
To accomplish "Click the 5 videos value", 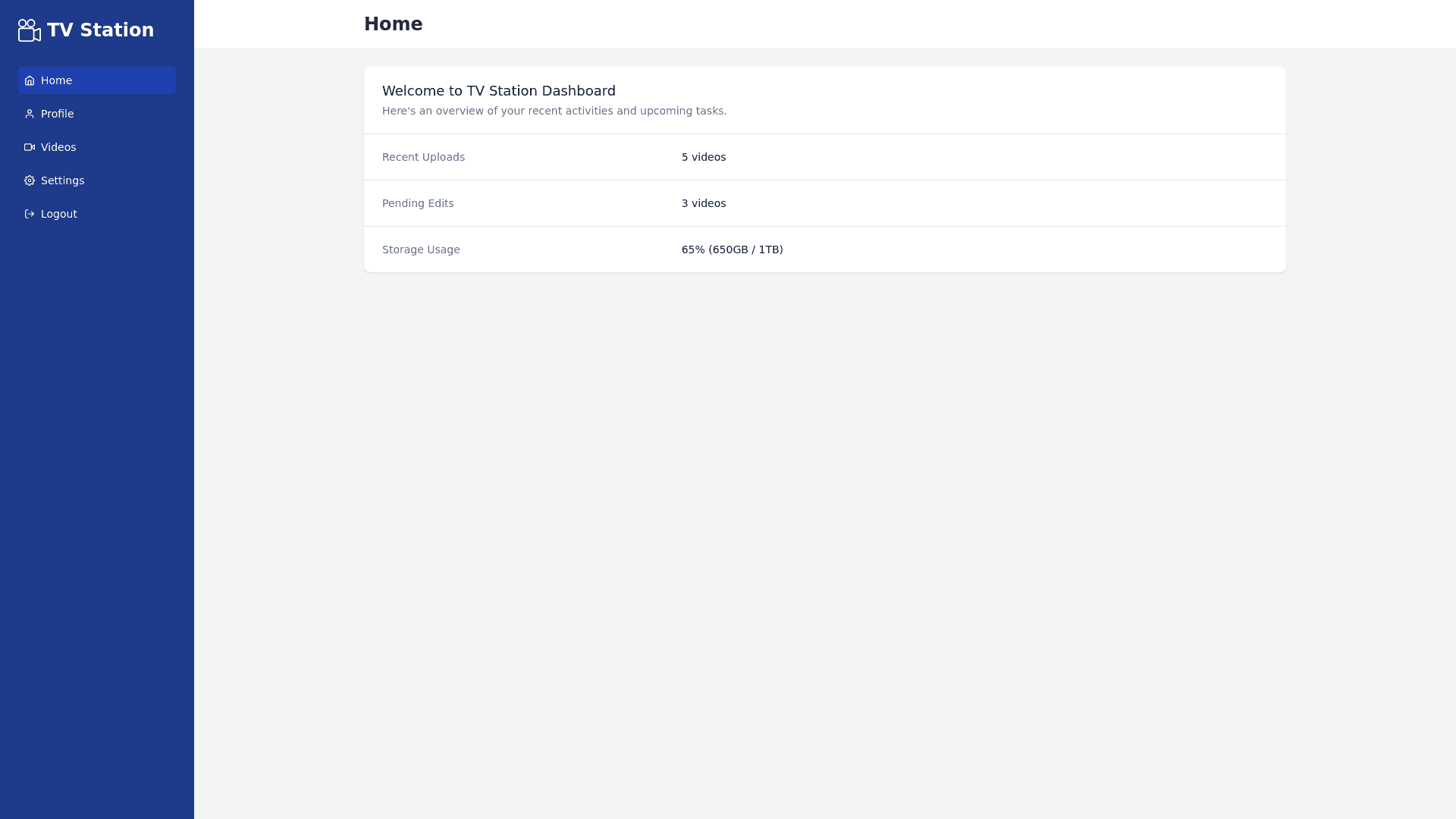I will (x=703, y=157).
